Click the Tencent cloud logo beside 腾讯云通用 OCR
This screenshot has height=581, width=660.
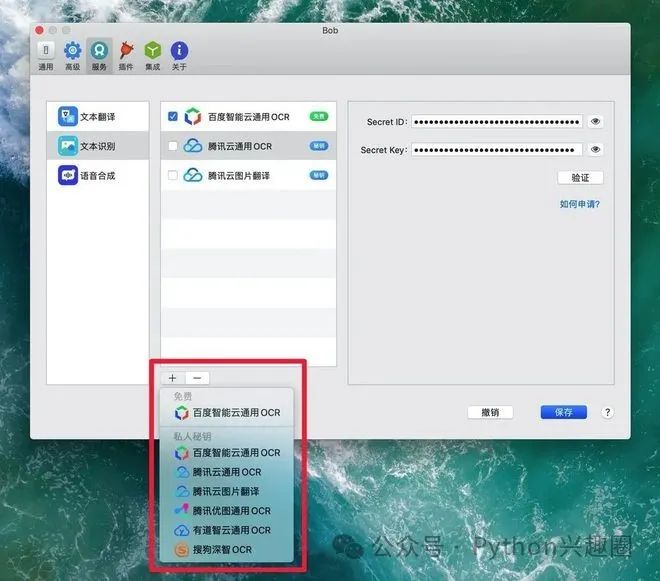(x=193, y=146)
